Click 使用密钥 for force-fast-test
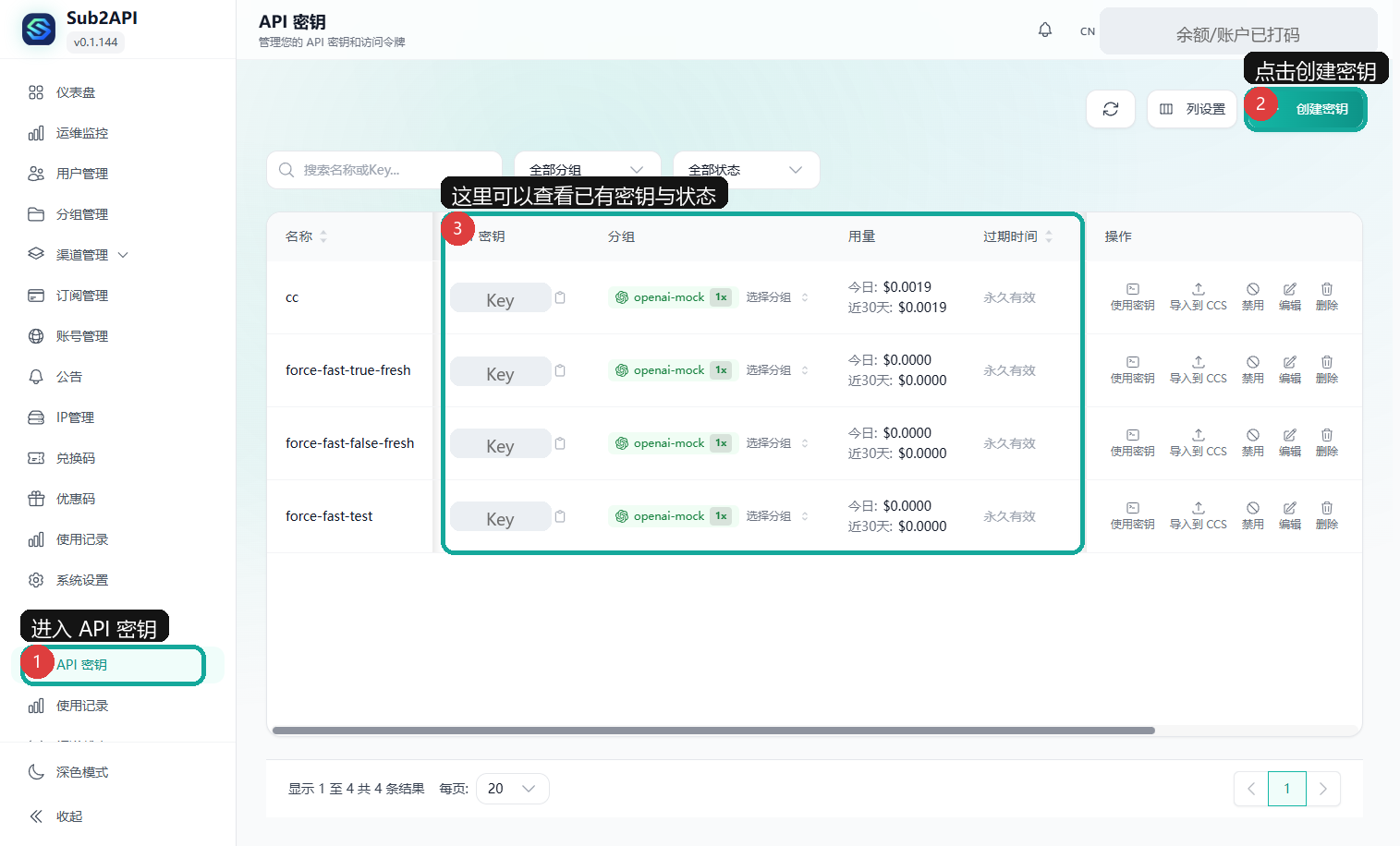This screenshot has height=846, width=1400. click(1133, 515)
